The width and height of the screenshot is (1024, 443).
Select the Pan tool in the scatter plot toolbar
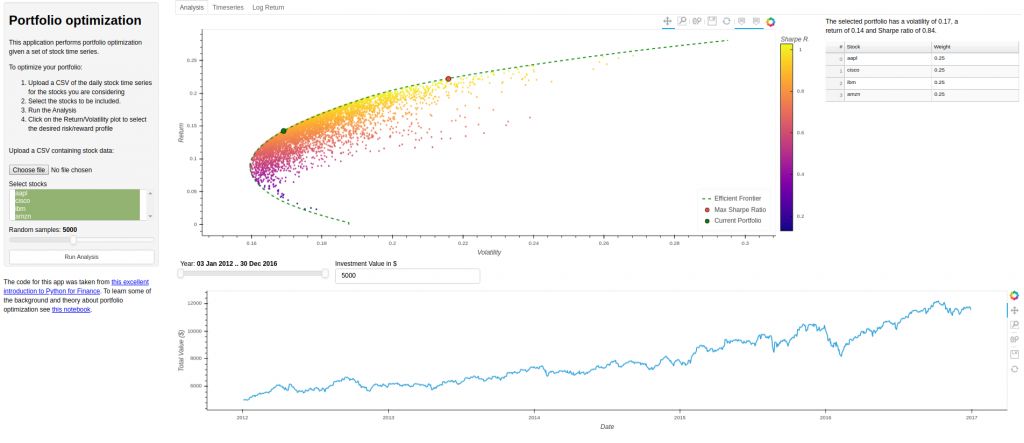click(x=668, y=21)
